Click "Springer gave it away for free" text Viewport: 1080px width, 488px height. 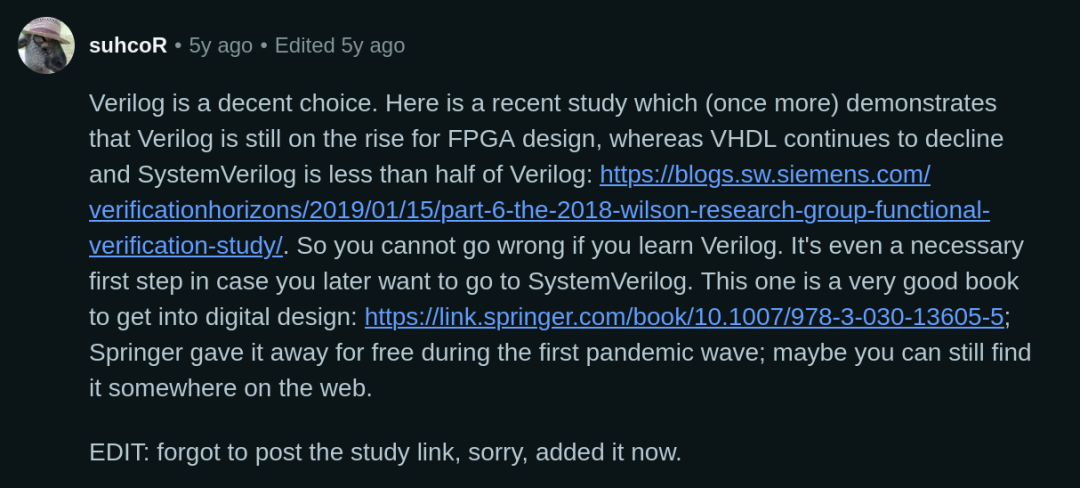click(254, 352)
